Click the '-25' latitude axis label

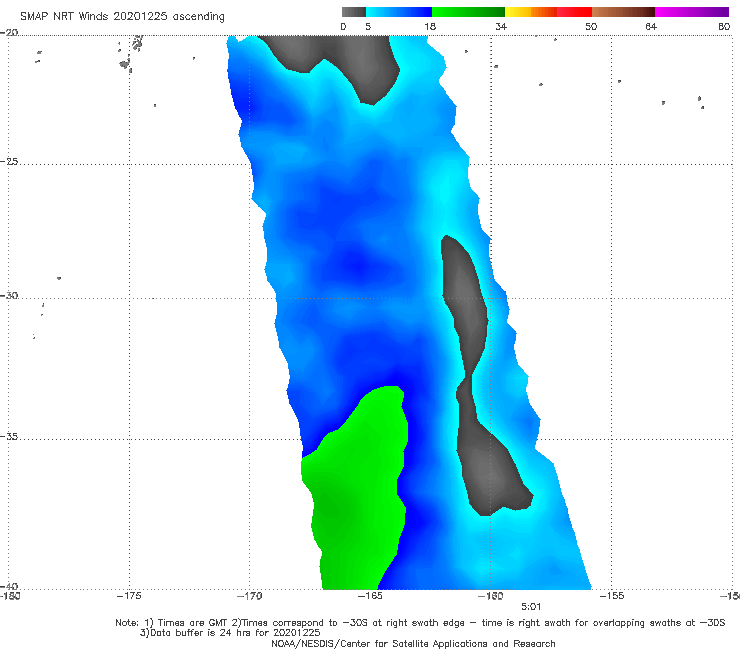(x=9, y=161)
